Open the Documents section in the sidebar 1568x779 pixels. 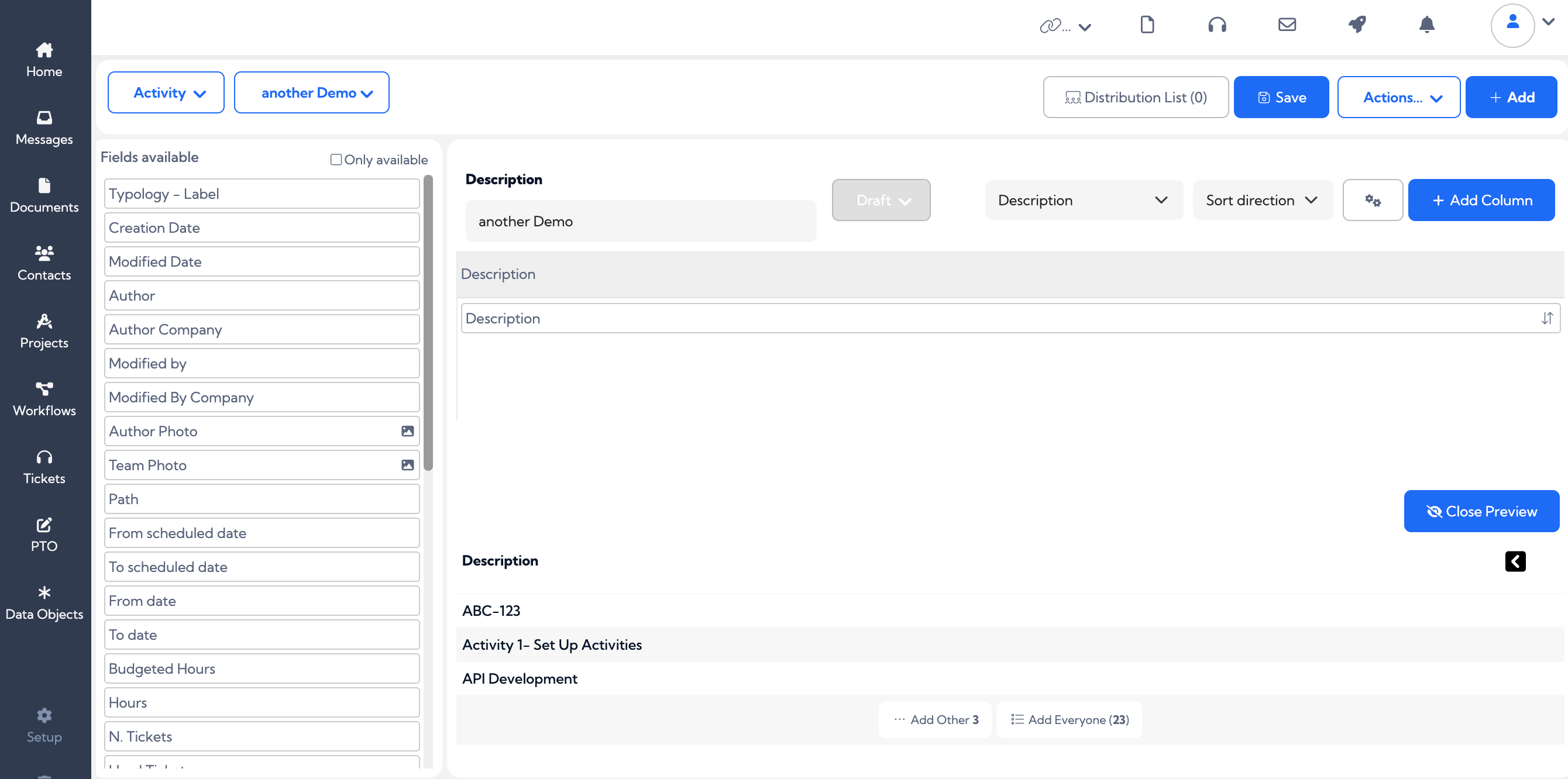(44, 195)
